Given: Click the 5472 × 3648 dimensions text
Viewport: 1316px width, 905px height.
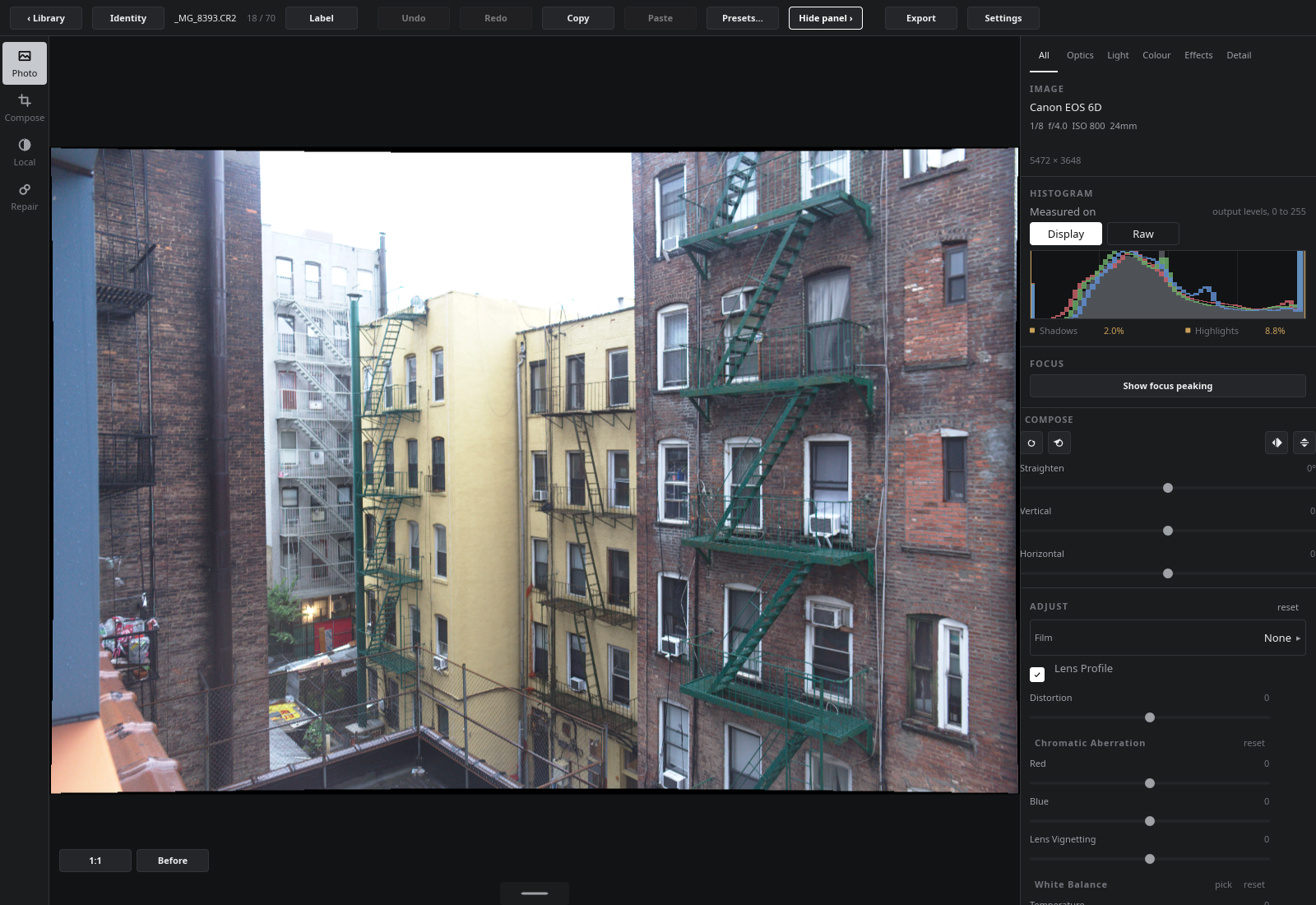Looking at the screenshot, I should click(x=1055, y=160).
